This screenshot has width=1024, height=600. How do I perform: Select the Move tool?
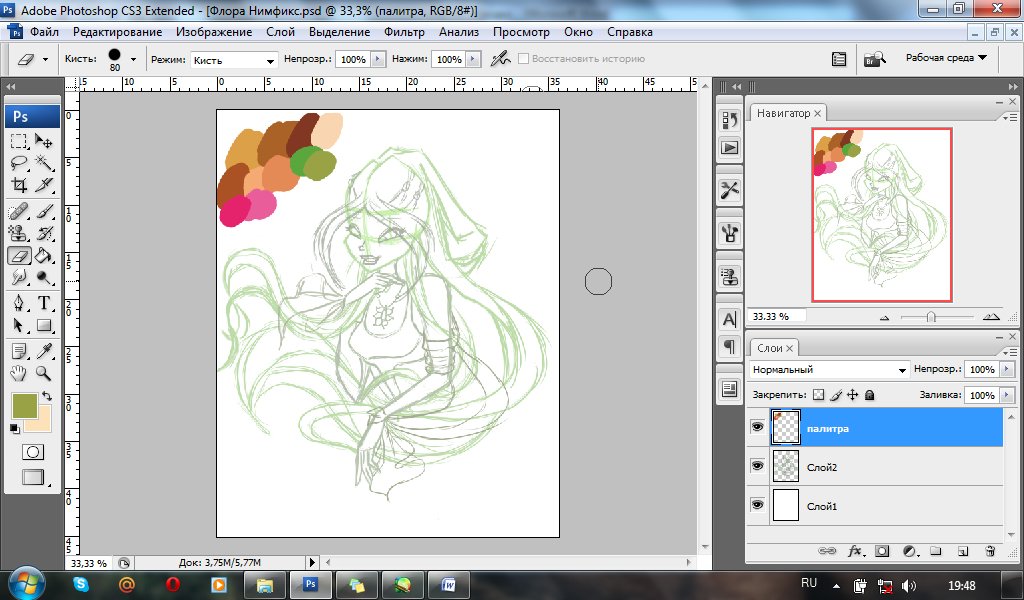tap(44, 141)
